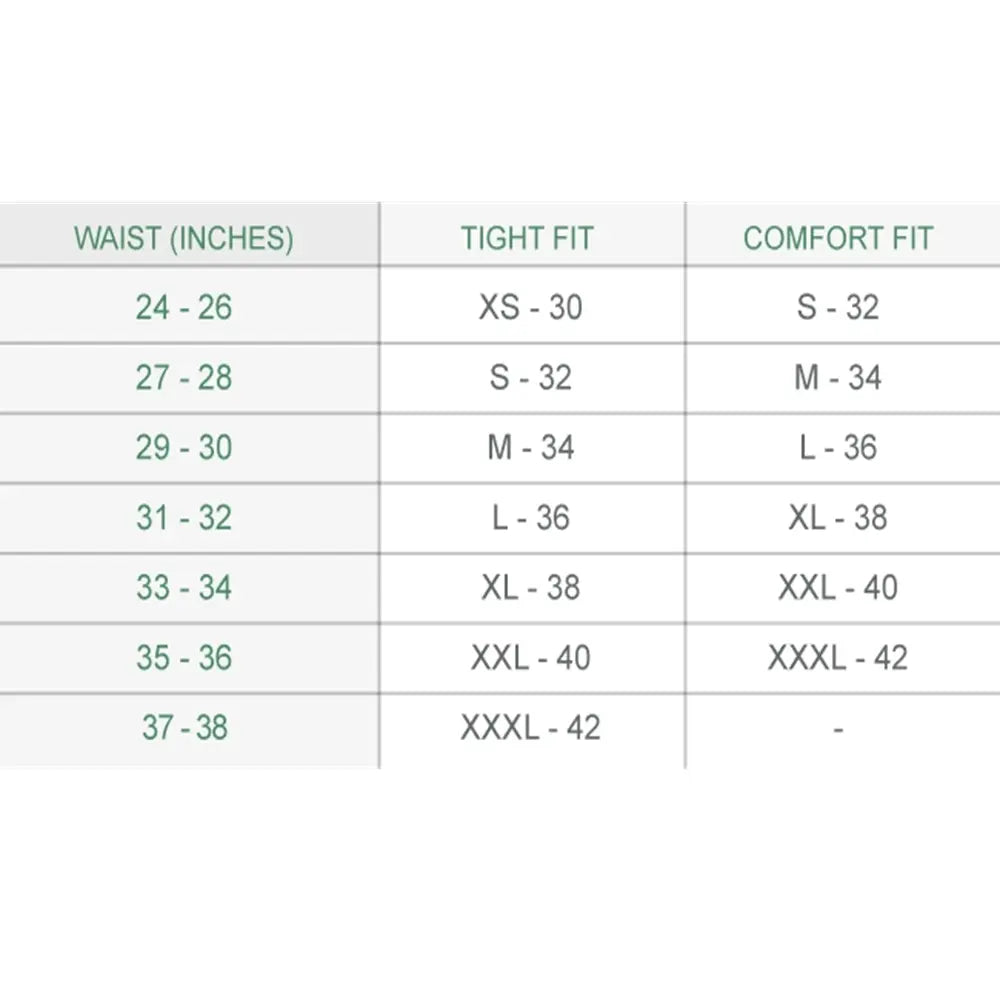Select the 27 - 28 waist cell
The image size is (1000, 1000).
[x=184, y=377]
